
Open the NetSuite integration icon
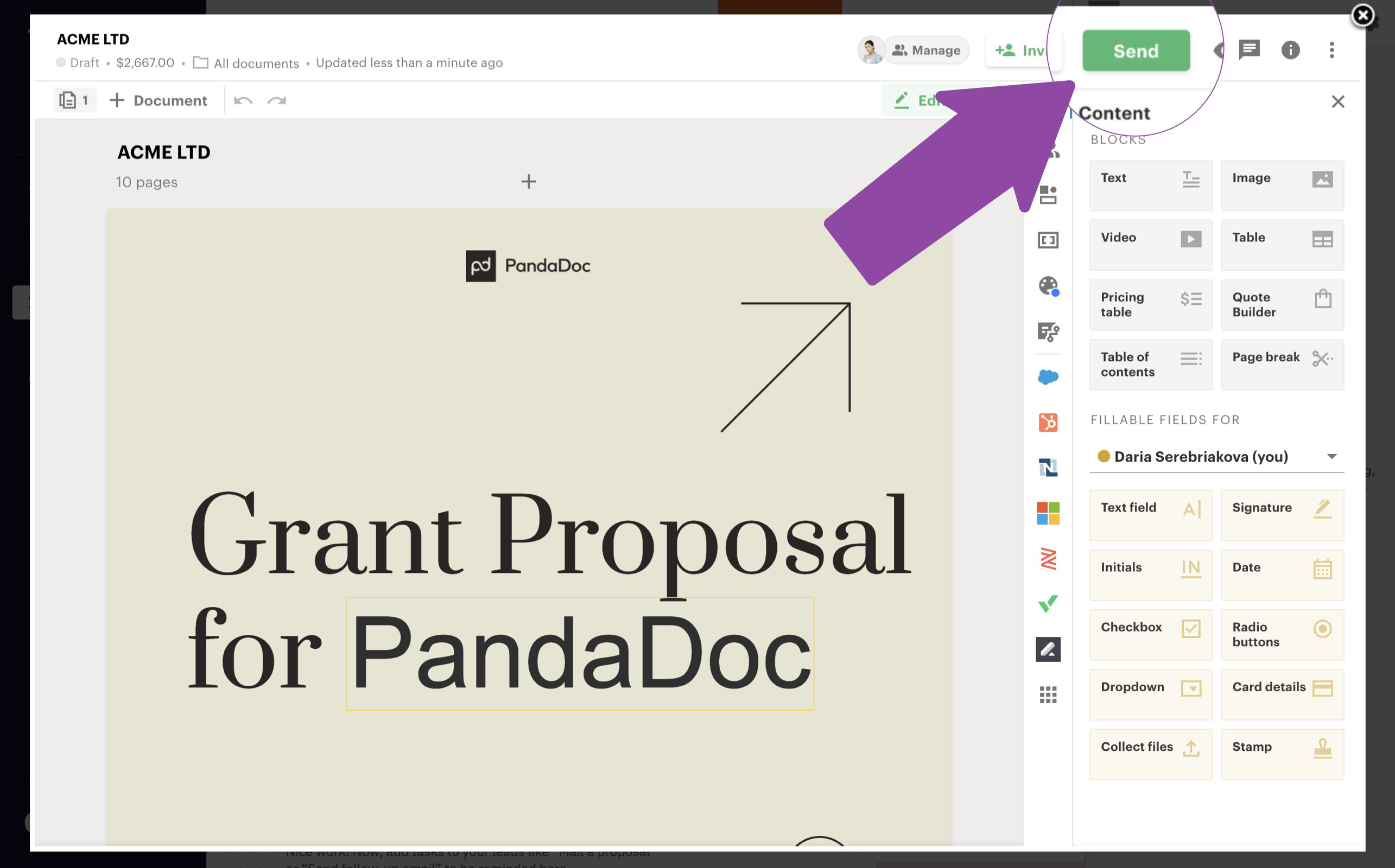tap(1048, 467)
